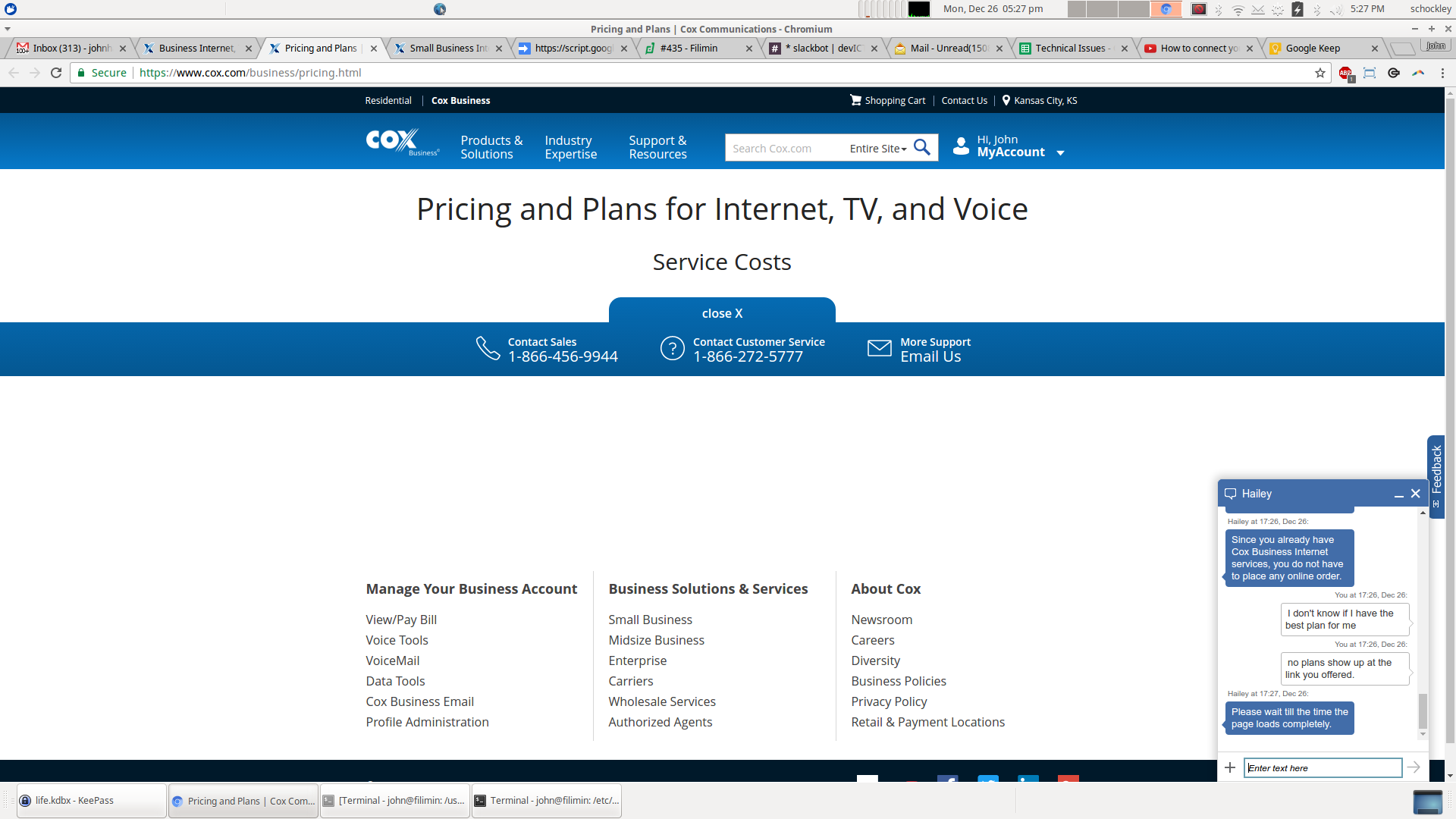Viewport: 1456px width, 819px height.
Task: Open the Wholesale Services link
Action: point(662,701)
